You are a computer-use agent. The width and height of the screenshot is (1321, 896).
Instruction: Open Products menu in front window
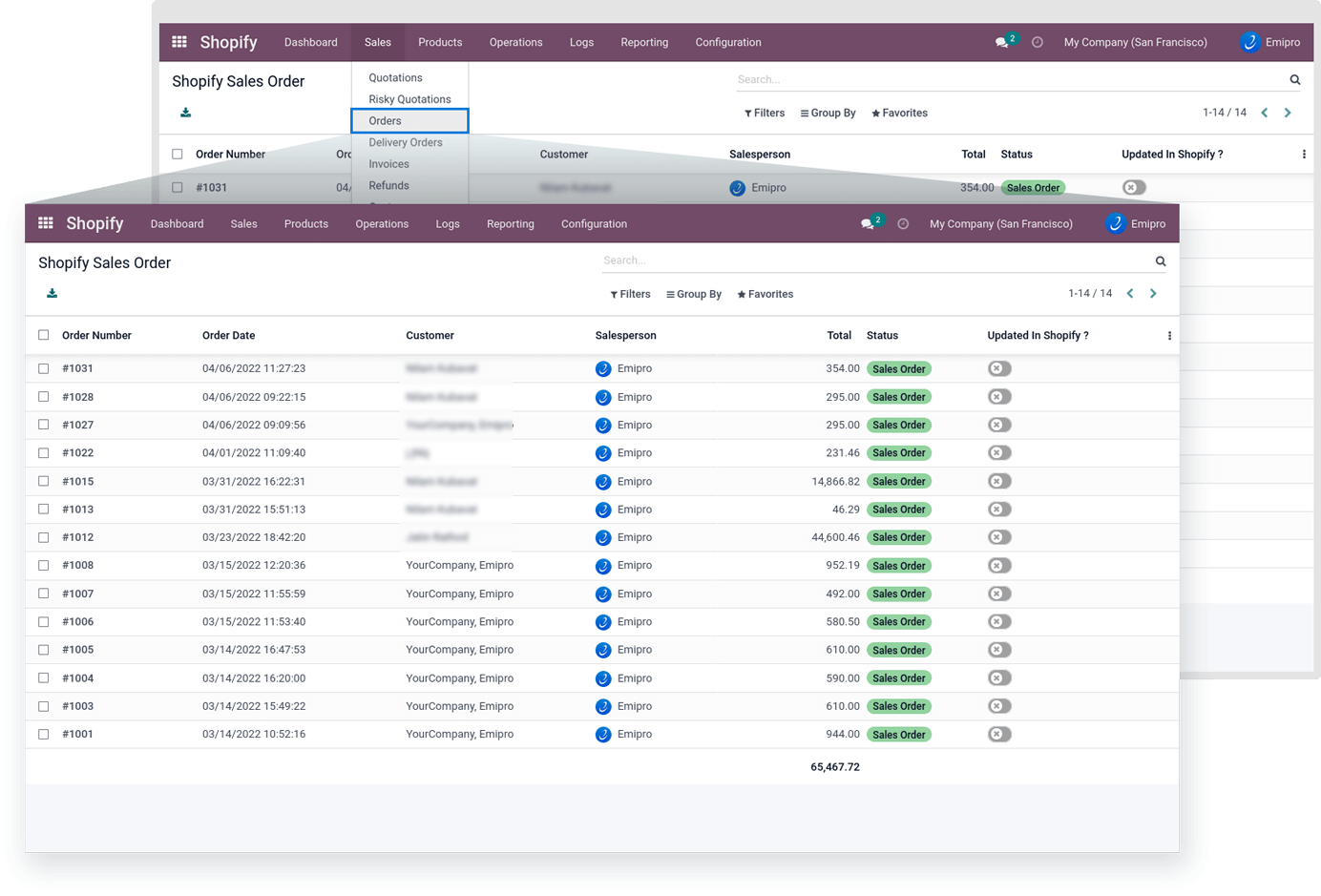pos(305,224)
